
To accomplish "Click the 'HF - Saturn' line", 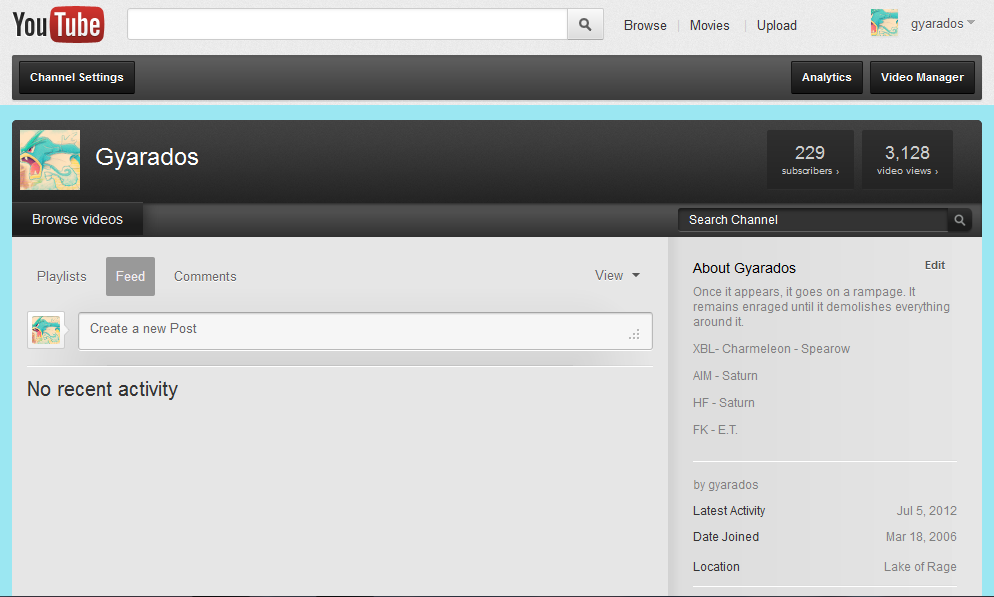I will pyautogui.click(x=723, y=403).
